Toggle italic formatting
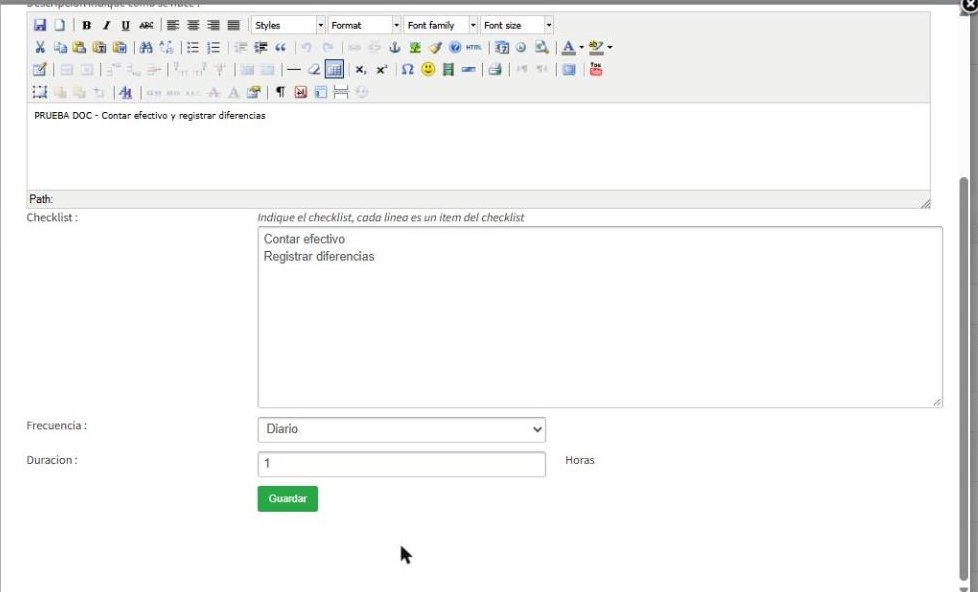The image size is (978, 592). click(x=106, y=26)
